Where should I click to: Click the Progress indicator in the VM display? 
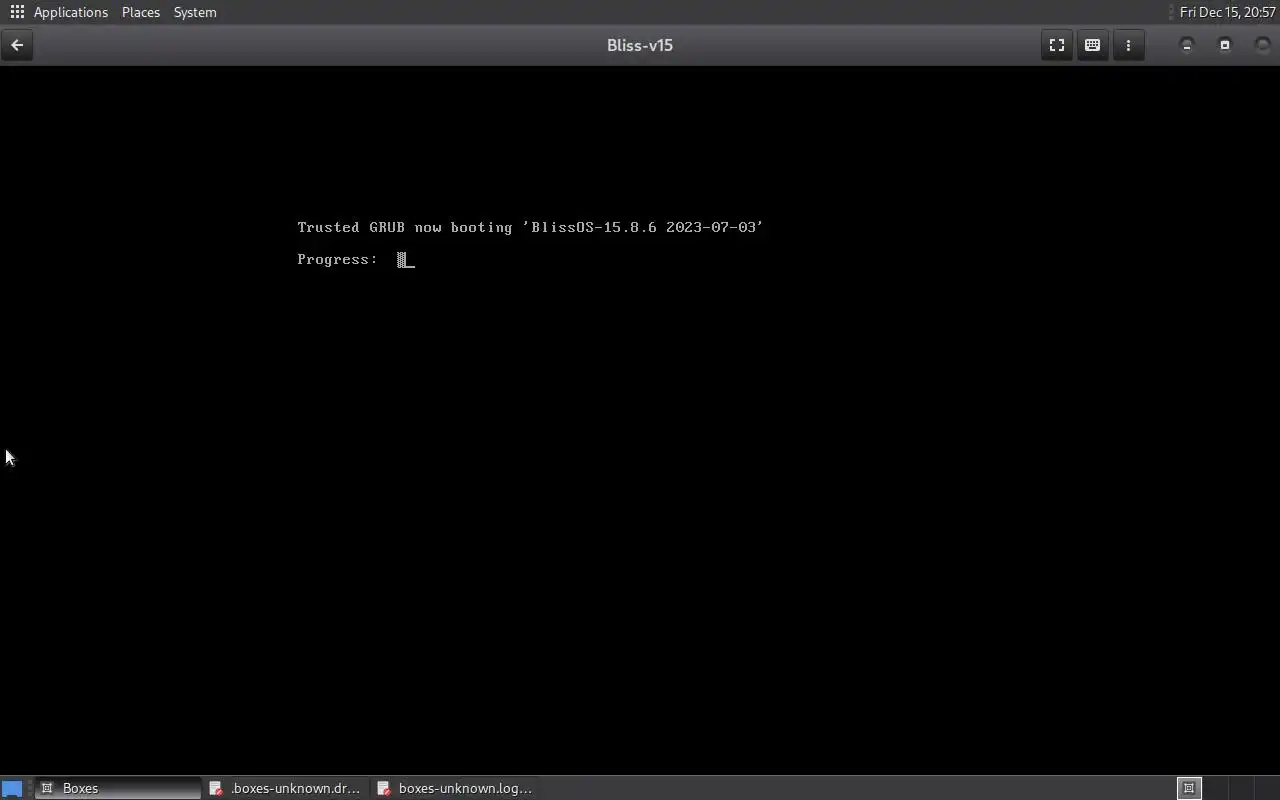(x=405, y=260)
